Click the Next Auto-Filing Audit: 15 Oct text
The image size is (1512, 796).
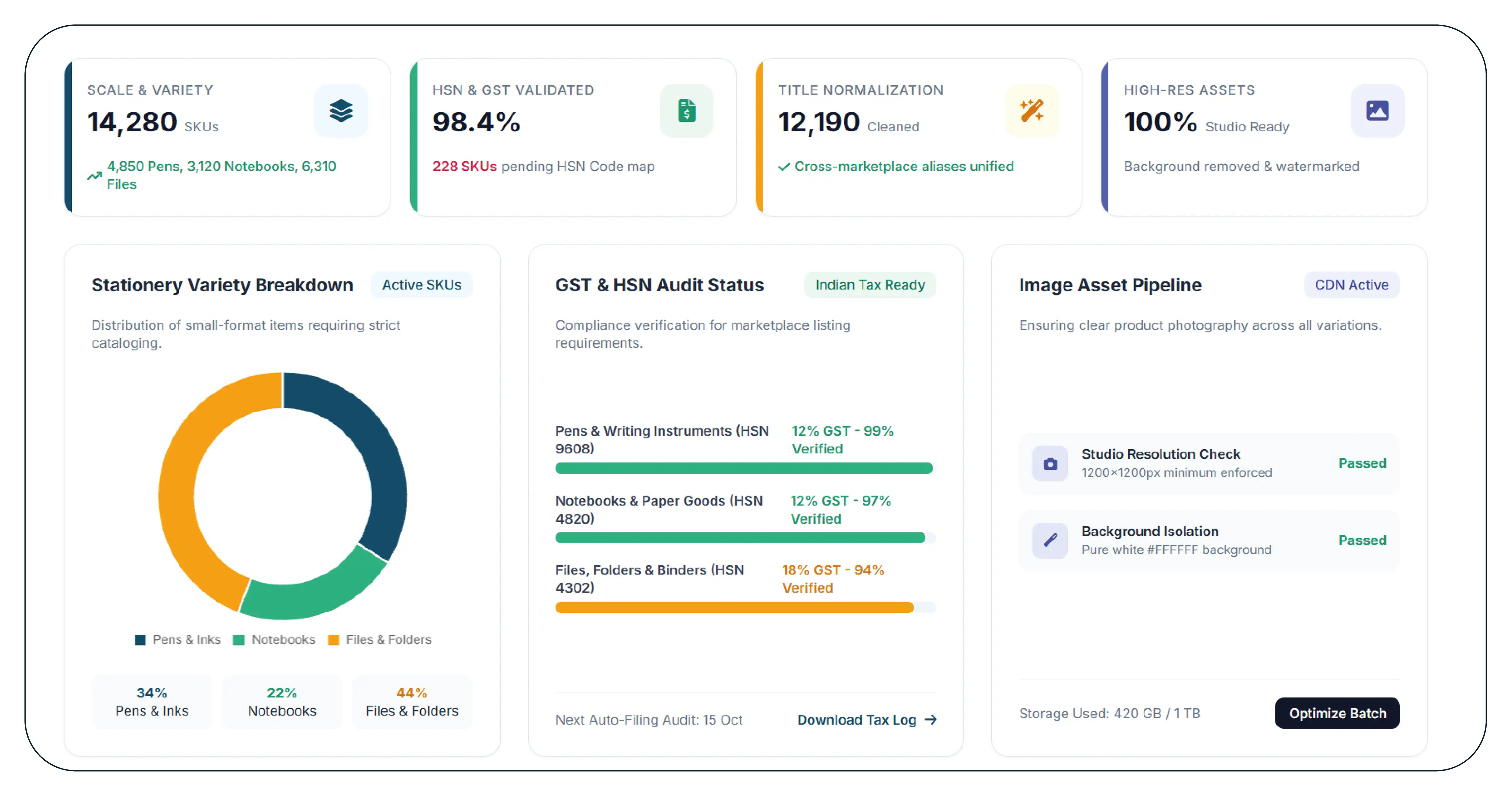(649, 720)
